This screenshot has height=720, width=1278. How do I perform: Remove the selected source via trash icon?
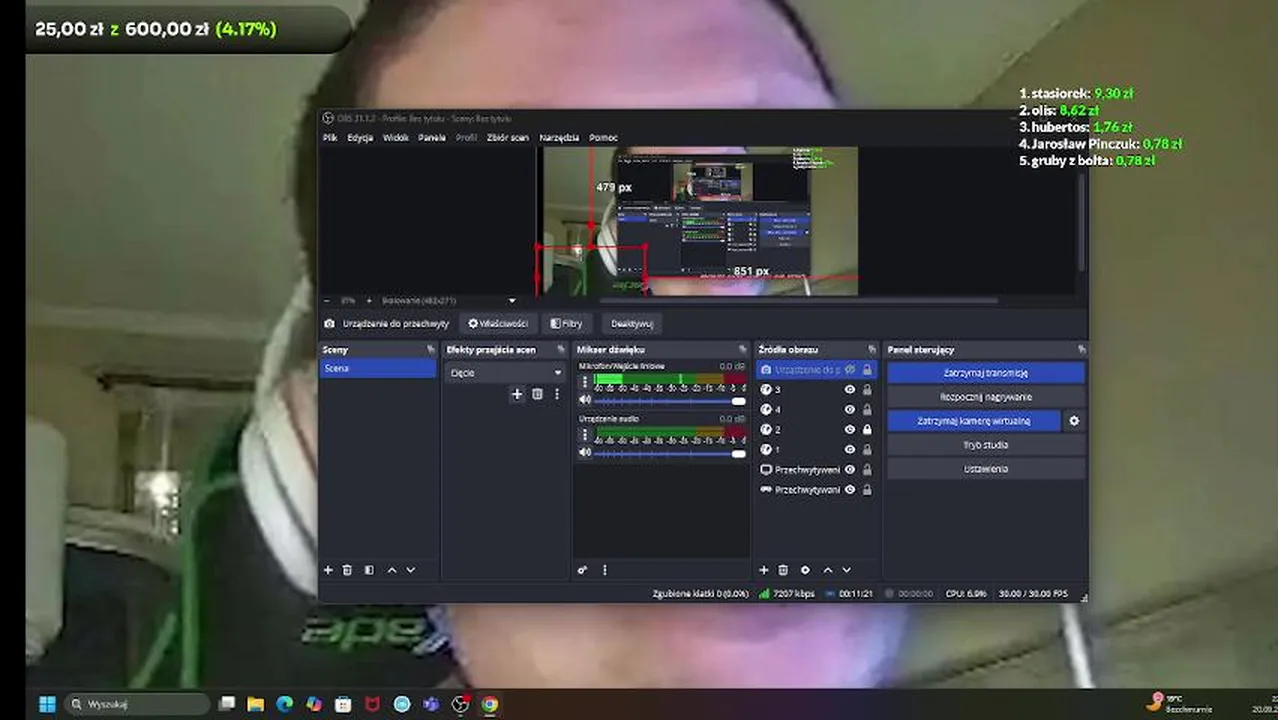coord(783,570)
